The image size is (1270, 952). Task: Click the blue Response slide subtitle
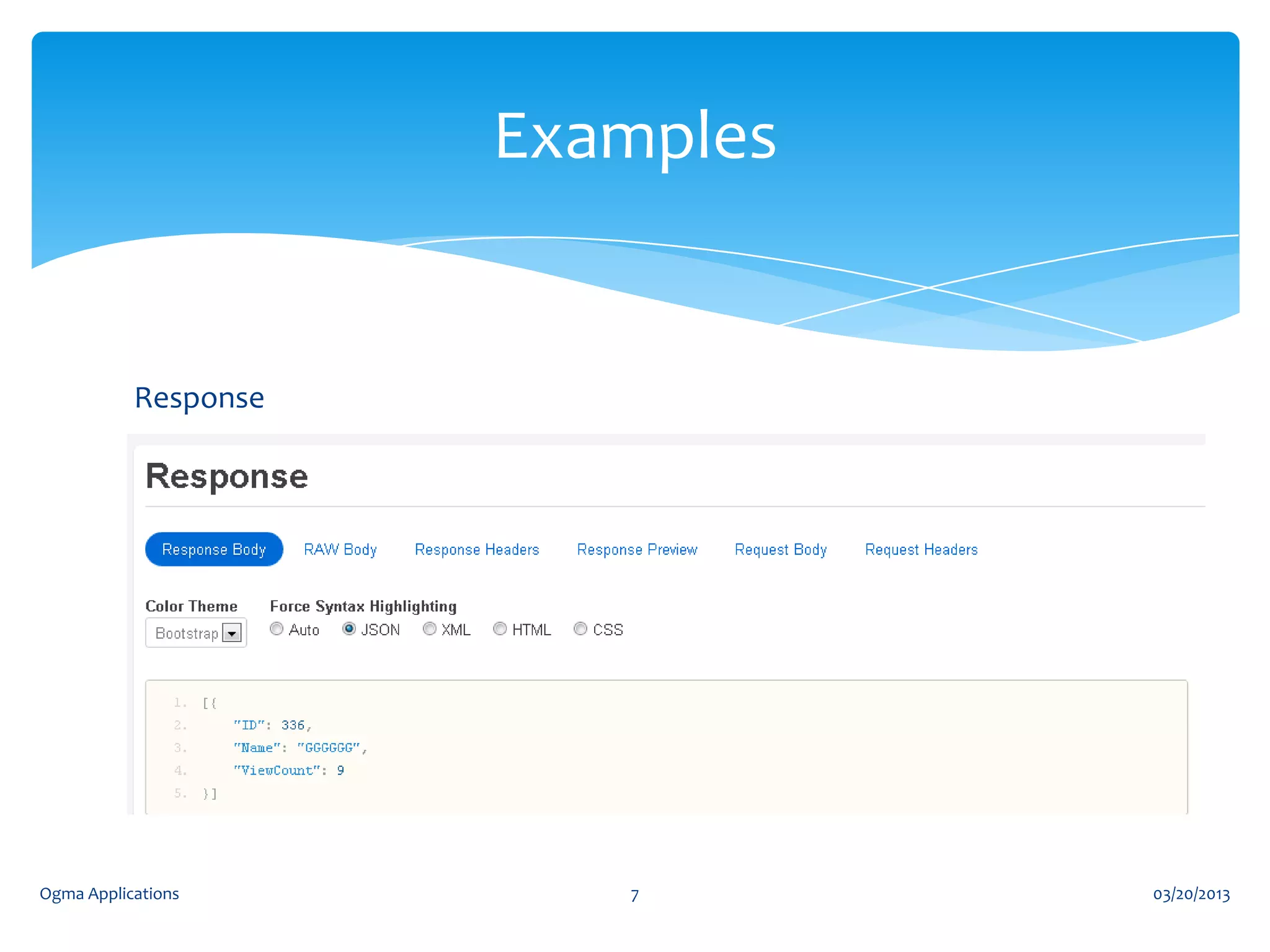(x=200, y=398)
